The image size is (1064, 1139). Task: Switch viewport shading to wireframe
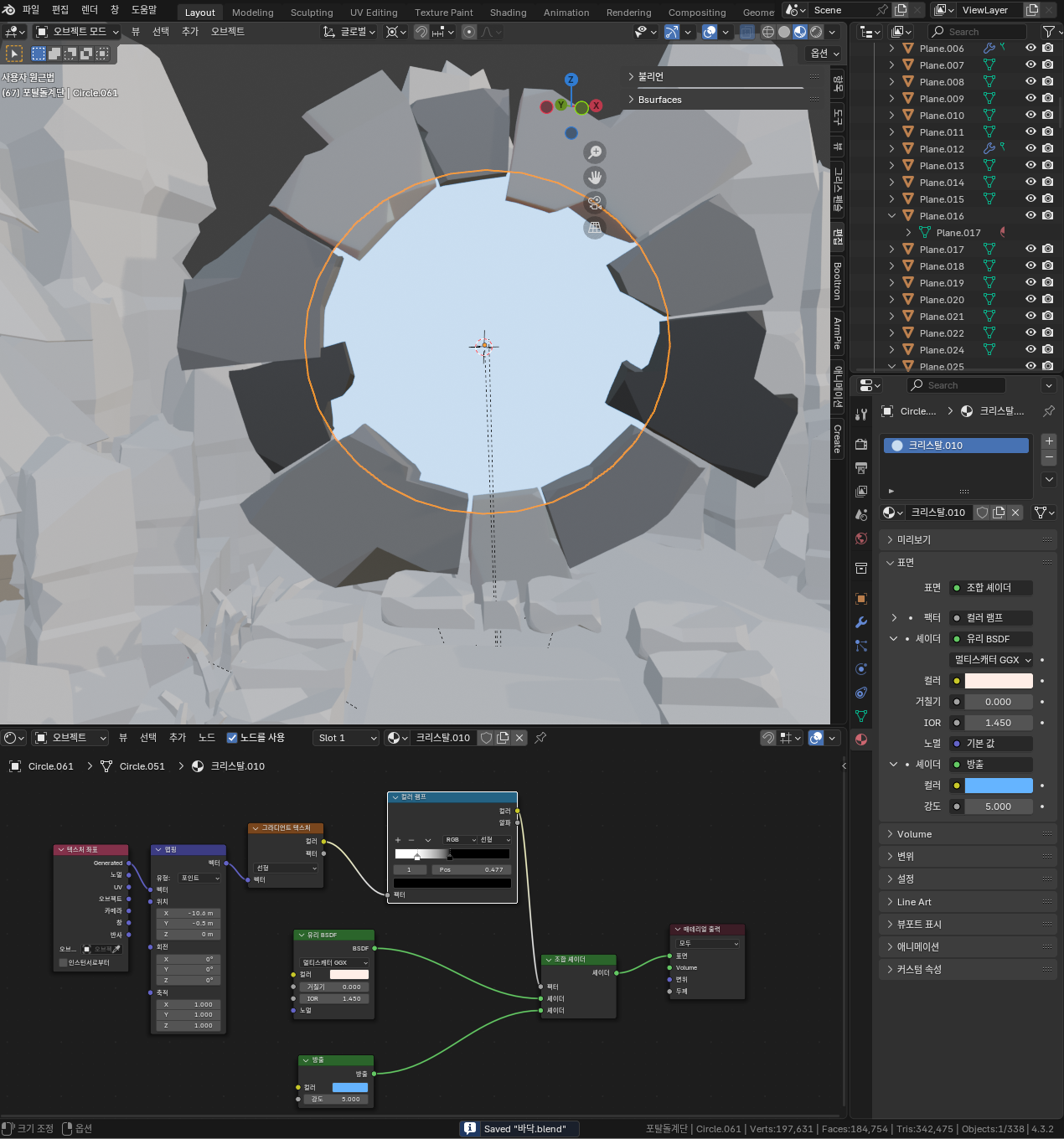click(x=767, y=32)
